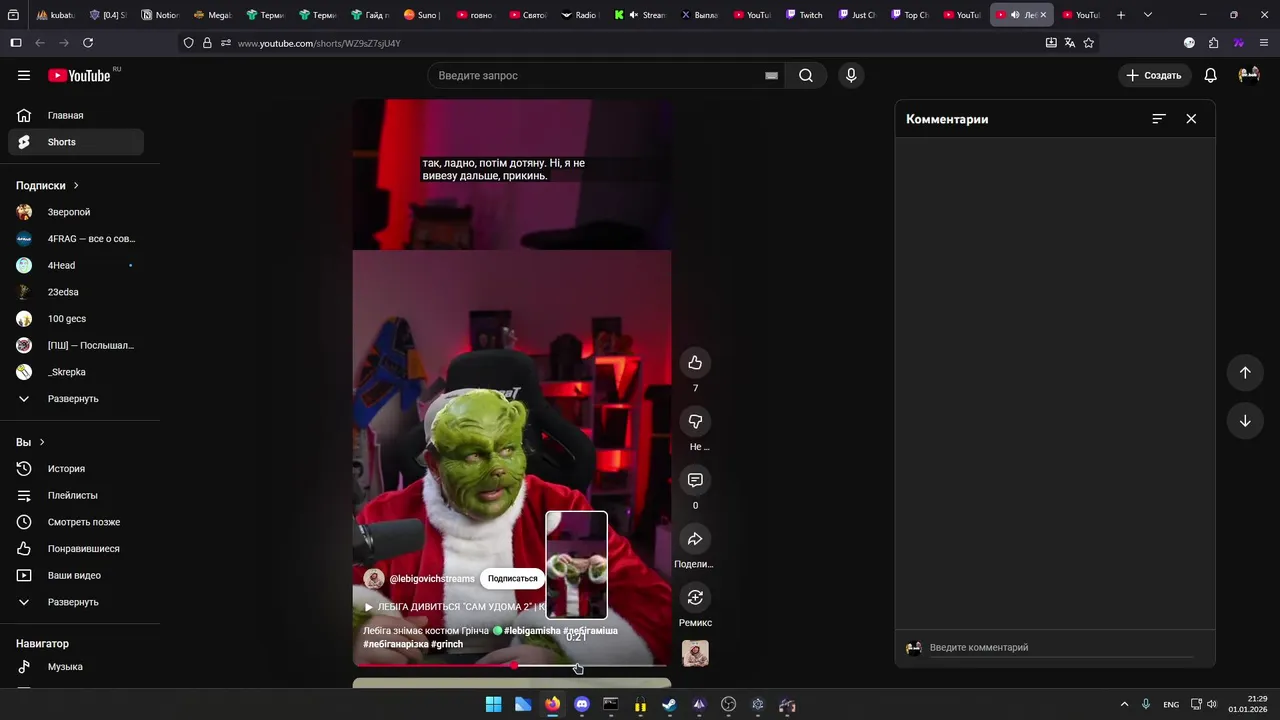
Task: Open the browser extensions puzzle icon
Action: coord(1214,43)
